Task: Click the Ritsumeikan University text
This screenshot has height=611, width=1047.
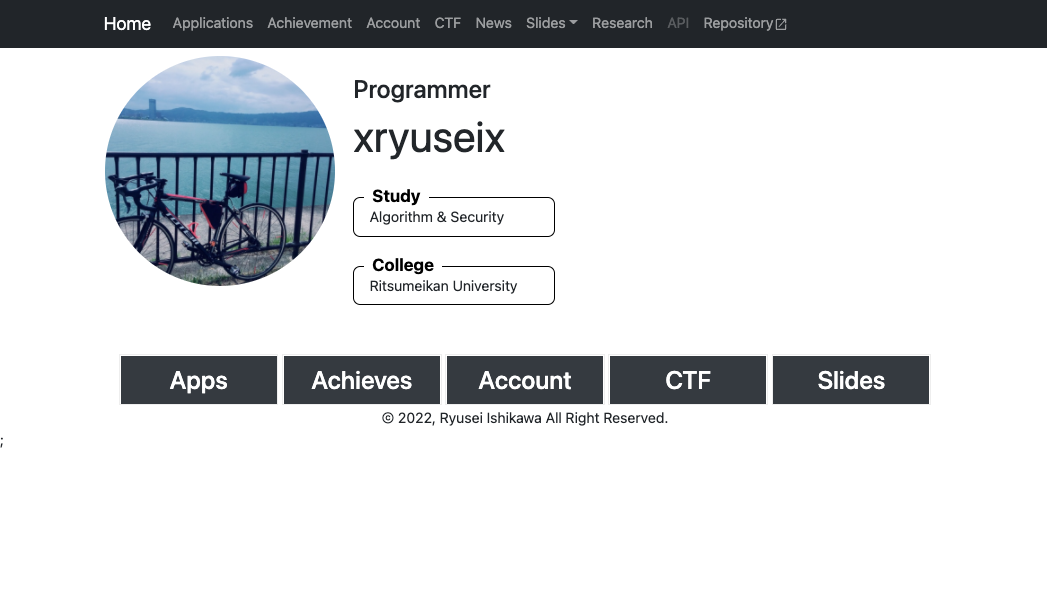Action: click(x=443, y=286)
